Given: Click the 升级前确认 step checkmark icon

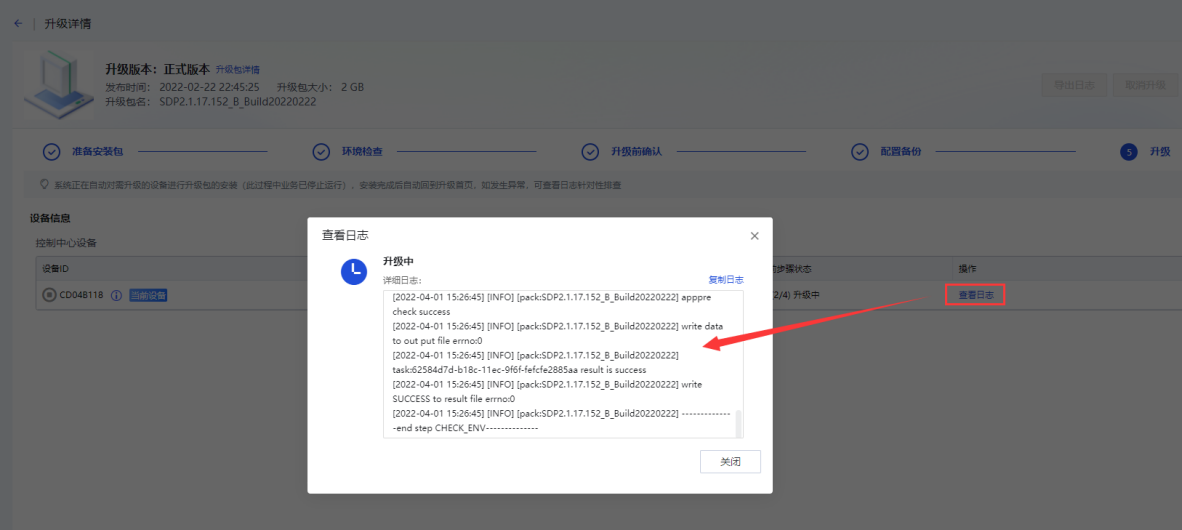Looking at the screenshot, I should point(591,152).
